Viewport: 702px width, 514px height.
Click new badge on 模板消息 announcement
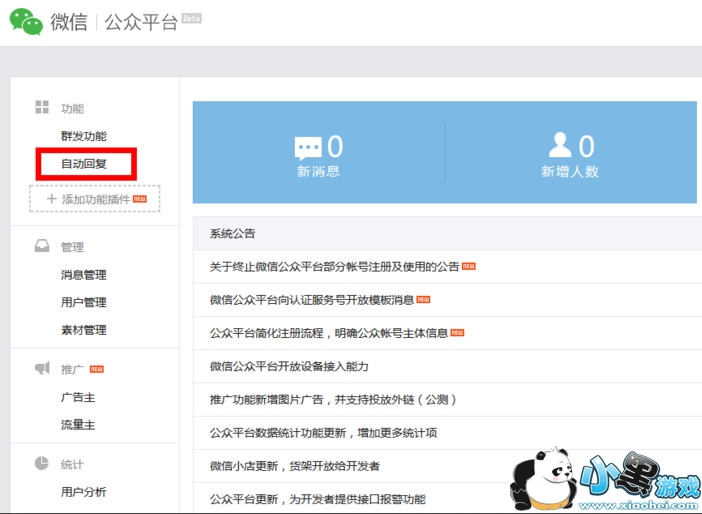tap(424, 299)
